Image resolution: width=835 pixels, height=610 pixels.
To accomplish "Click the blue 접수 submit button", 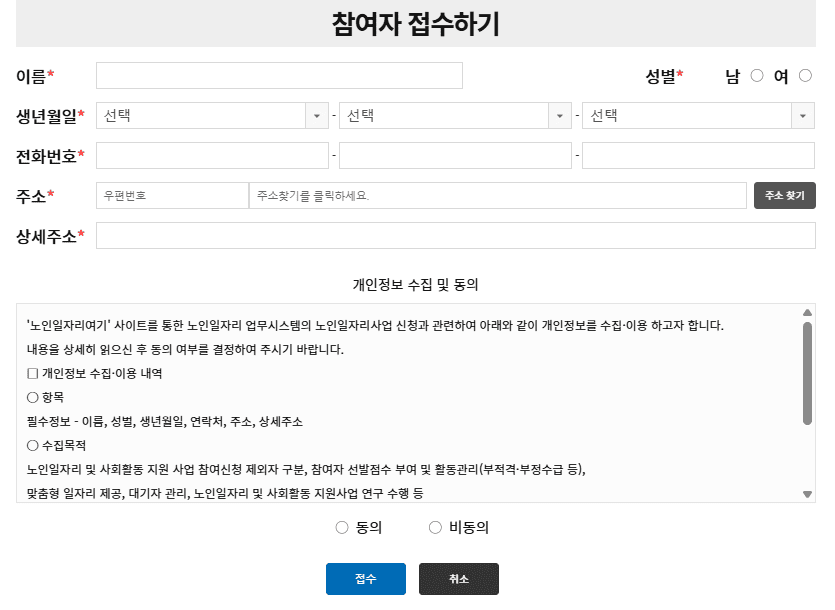I will 365,579.
